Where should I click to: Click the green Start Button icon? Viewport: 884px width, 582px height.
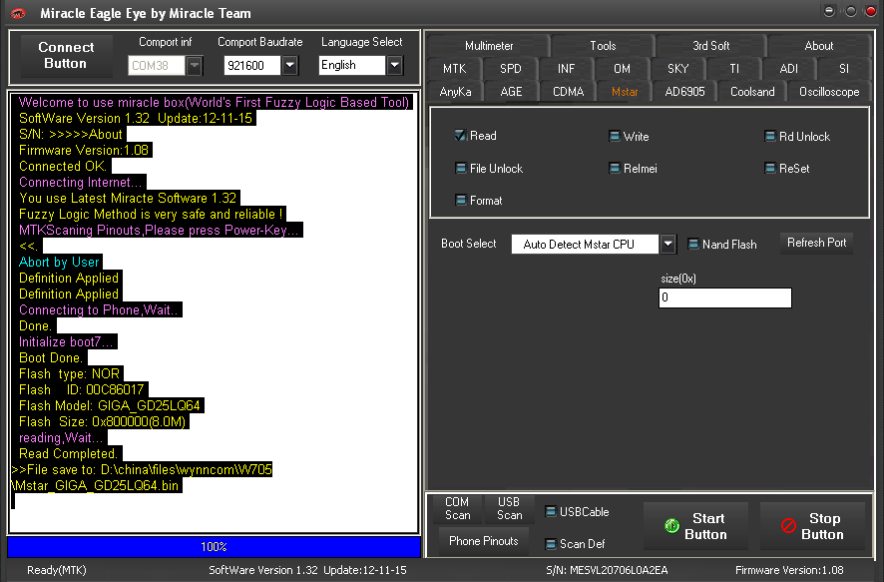(x=671, y=526)
